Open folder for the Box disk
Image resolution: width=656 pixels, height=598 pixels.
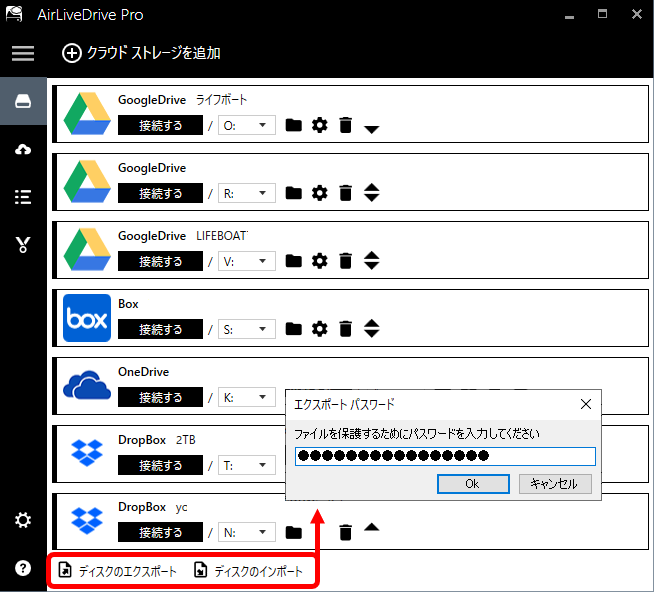tap(293, 329)
